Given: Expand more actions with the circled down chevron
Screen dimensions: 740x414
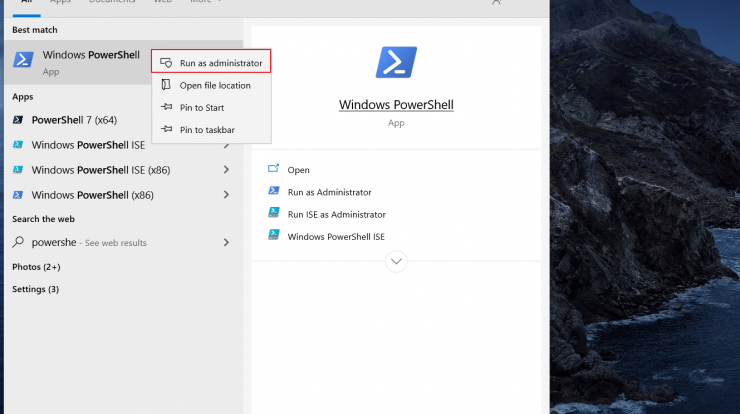Looking at the screenshot, I should (x=396, y=262).
